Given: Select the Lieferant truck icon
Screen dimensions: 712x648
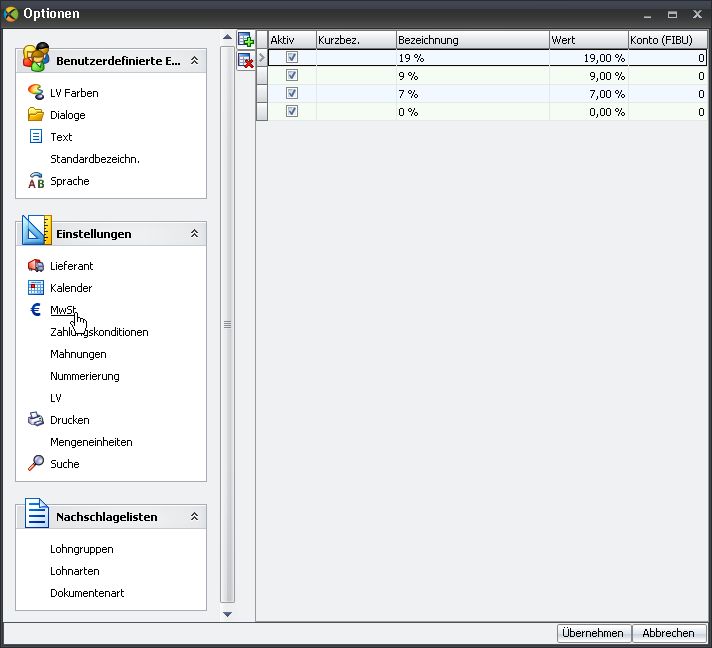Looking at the screenshot, I should 36,266.
